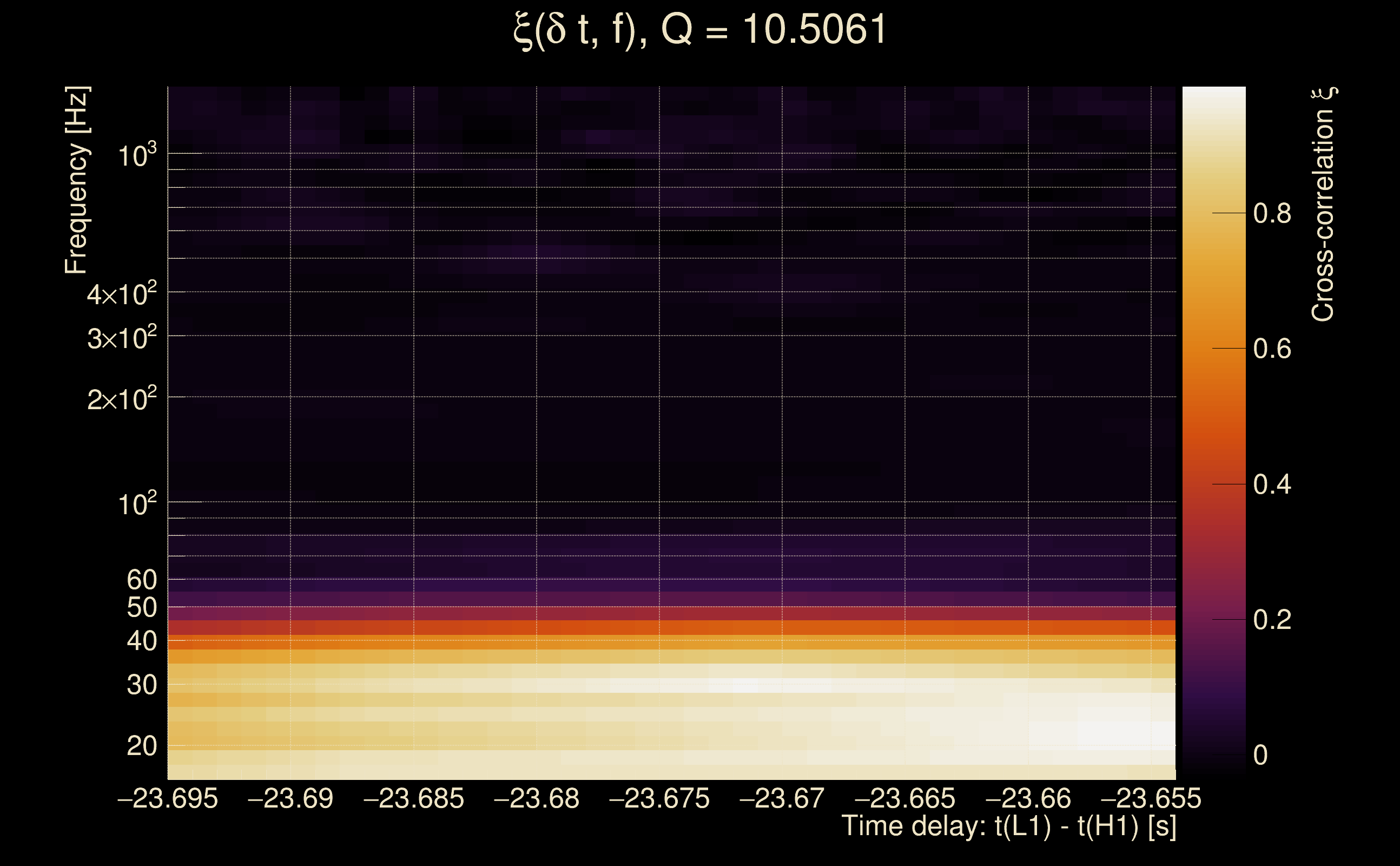Click the 0 colorbar tick label
This screenshot has width=1400, height=866.
coord(1260,756)
